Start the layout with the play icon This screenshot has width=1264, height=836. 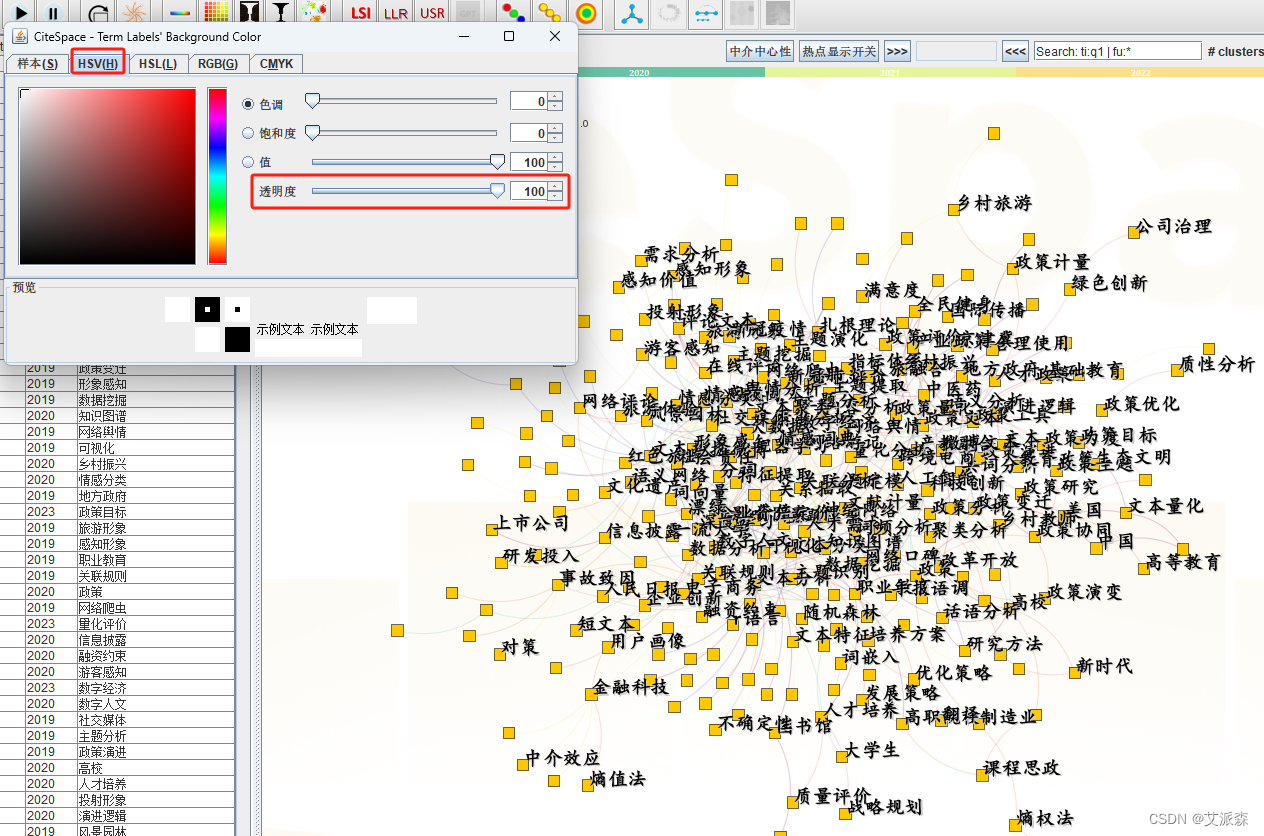(22, 13)
